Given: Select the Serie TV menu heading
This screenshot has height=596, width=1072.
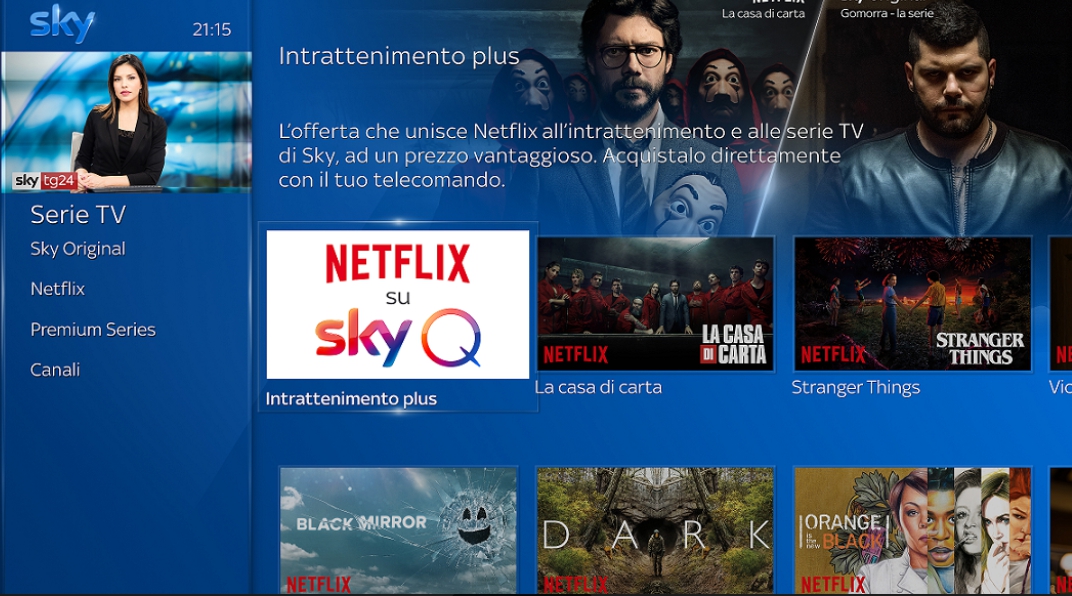Looking at the screenshot, I should coord(78,215).
